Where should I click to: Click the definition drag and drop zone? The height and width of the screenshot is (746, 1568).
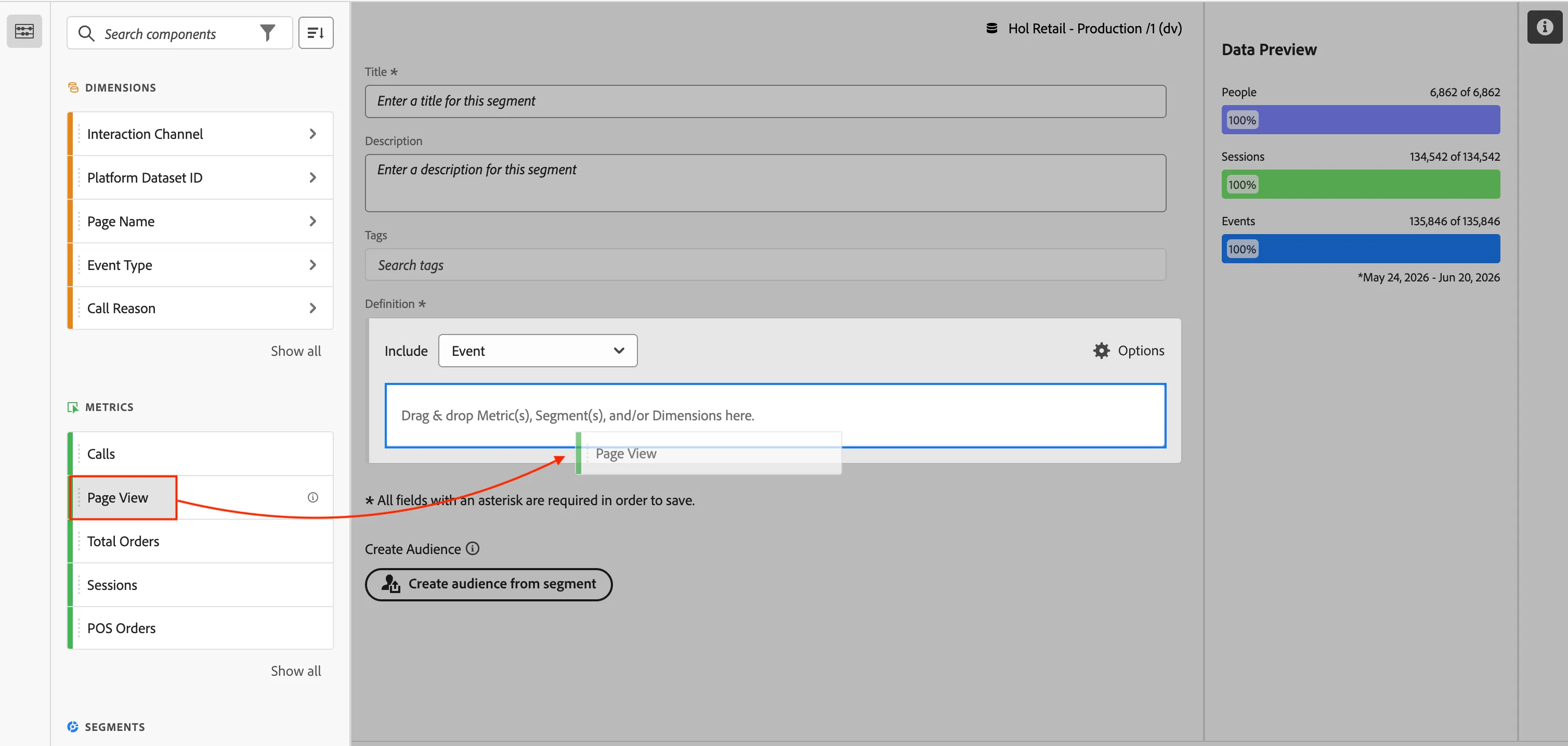775,415
